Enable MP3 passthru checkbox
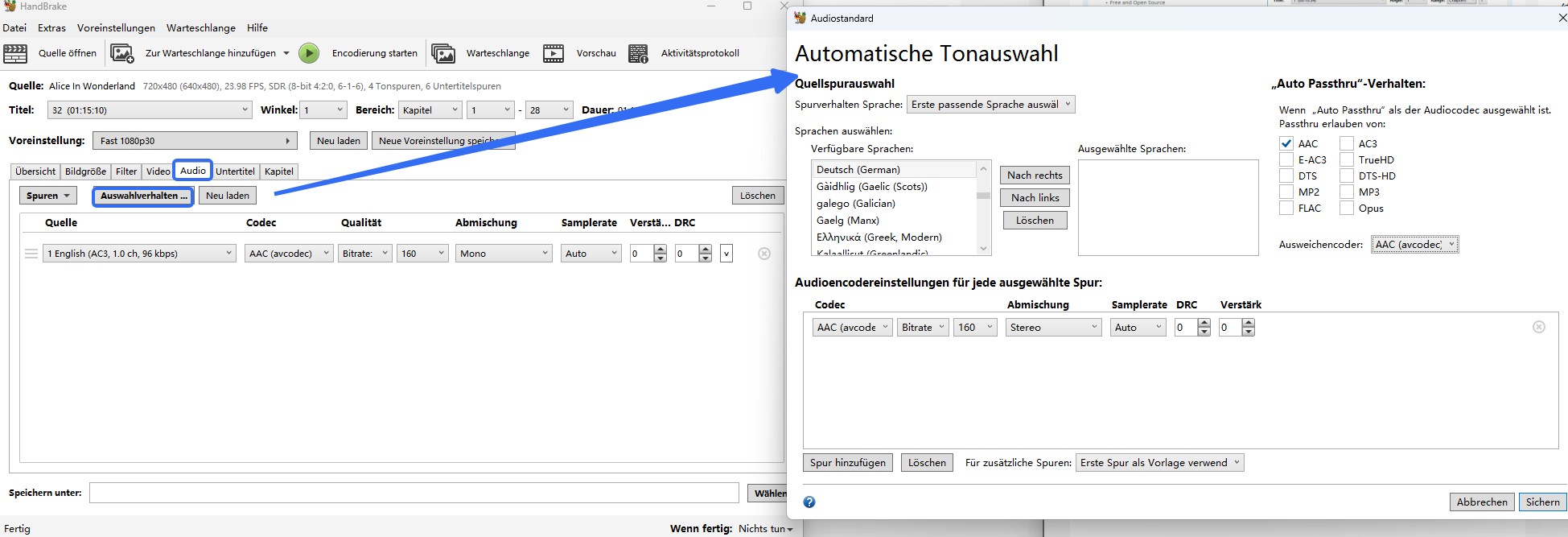 pyautogui.click(x=1347, y=192)
